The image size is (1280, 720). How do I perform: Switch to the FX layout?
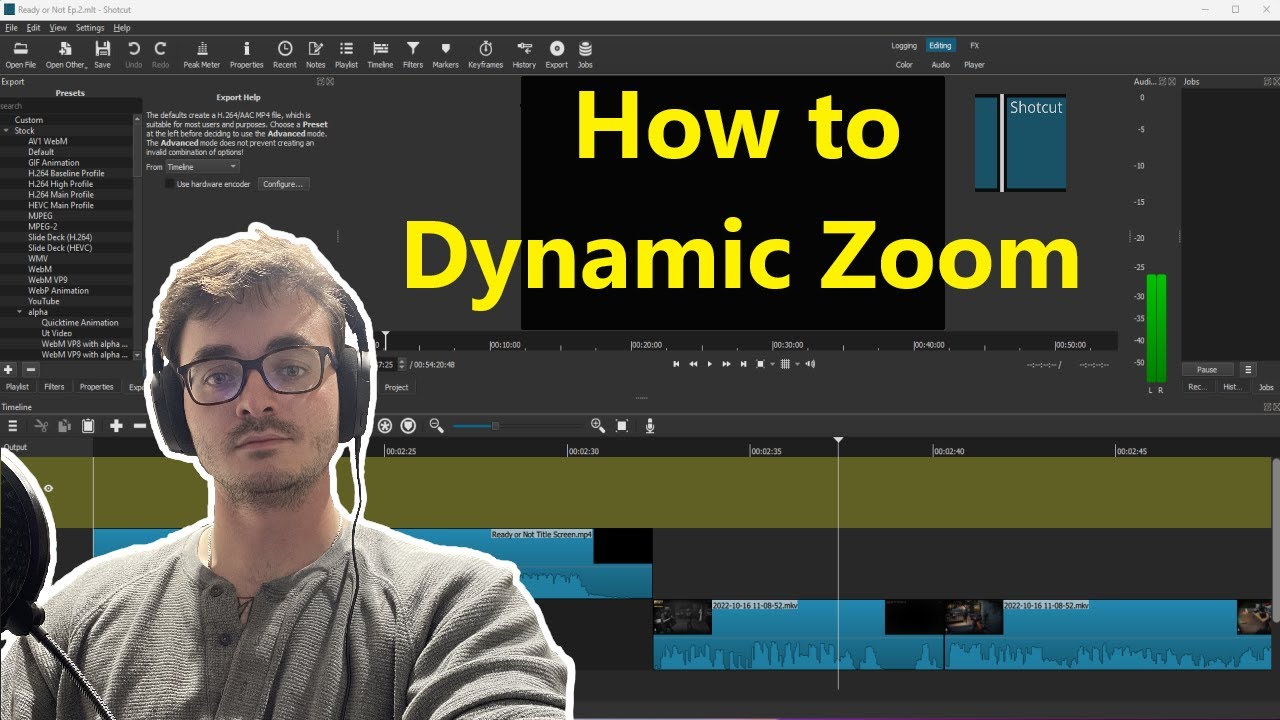pos(975,46)
